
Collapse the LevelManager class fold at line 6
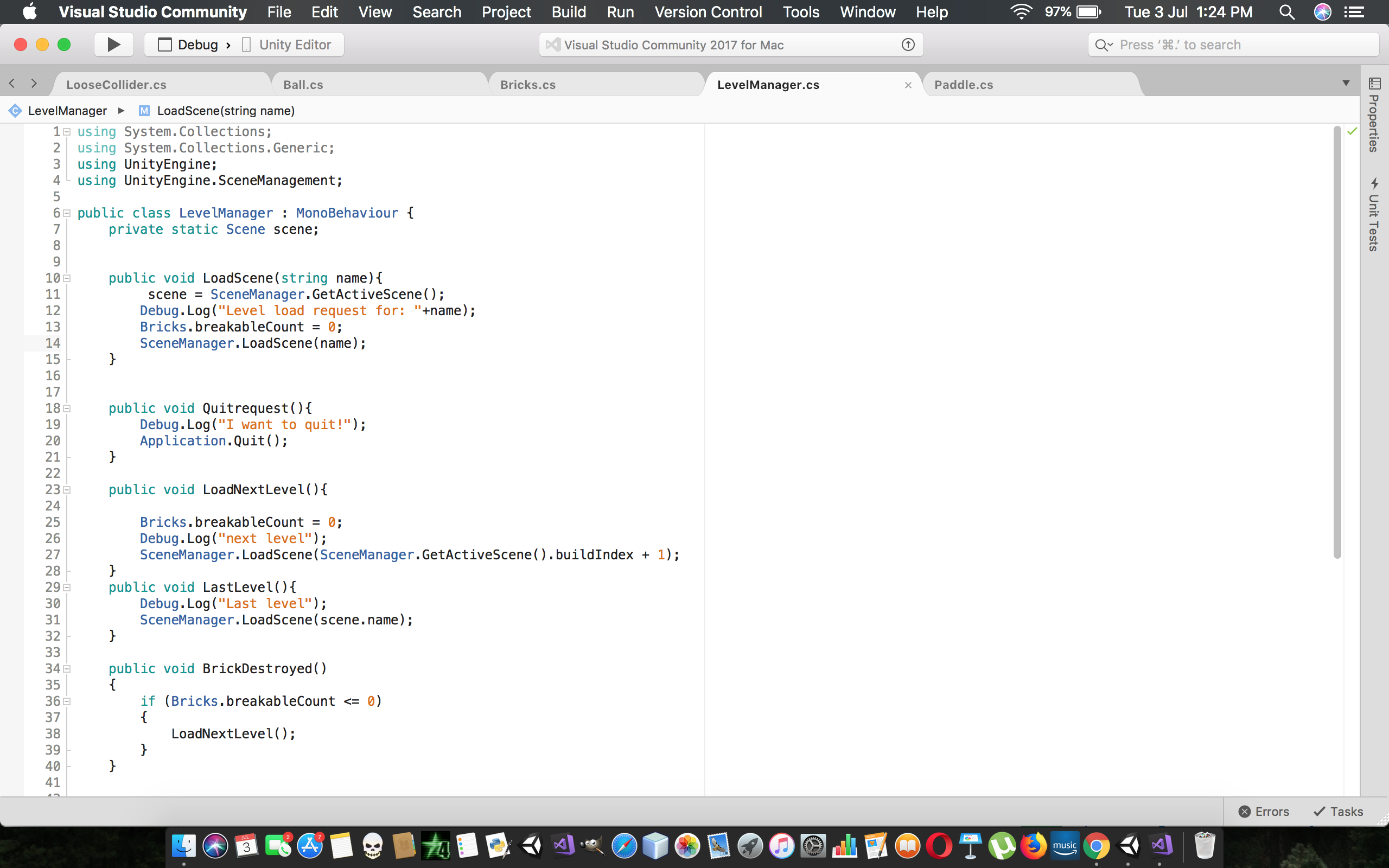point(67,213)
